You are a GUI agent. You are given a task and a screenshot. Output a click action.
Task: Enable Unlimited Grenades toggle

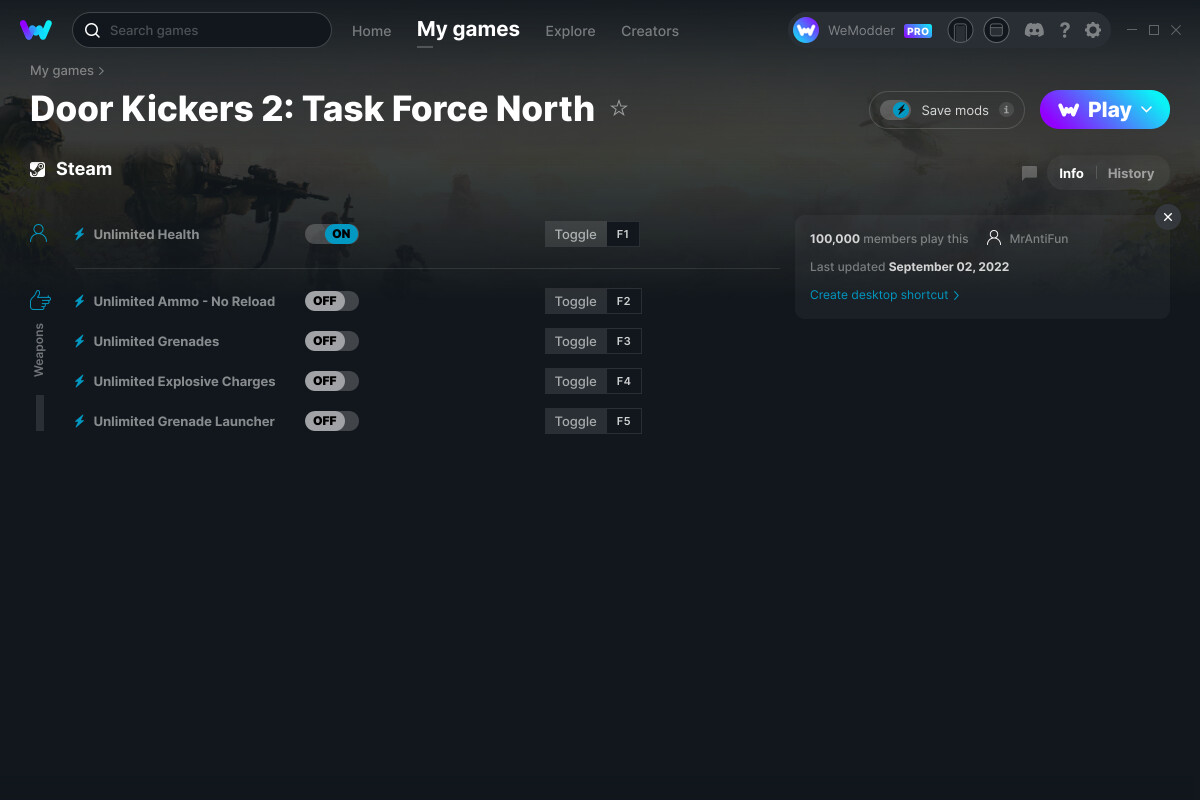pos(332,341)
